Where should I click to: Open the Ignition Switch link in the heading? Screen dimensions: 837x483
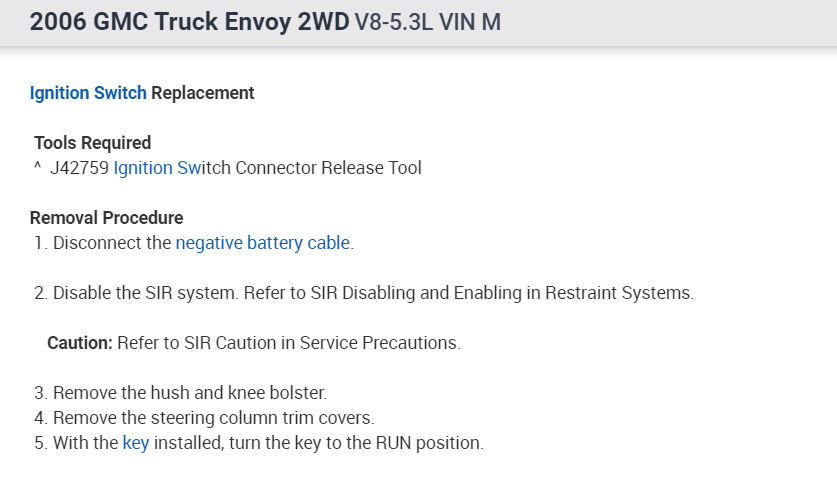click(88, 93)
